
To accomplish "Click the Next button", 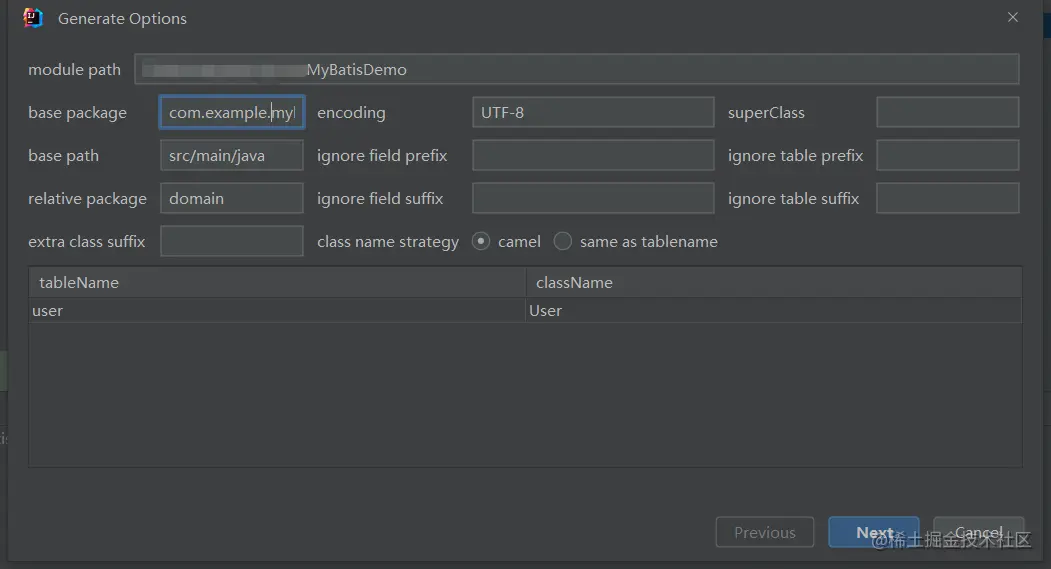I will coord(874,532).
